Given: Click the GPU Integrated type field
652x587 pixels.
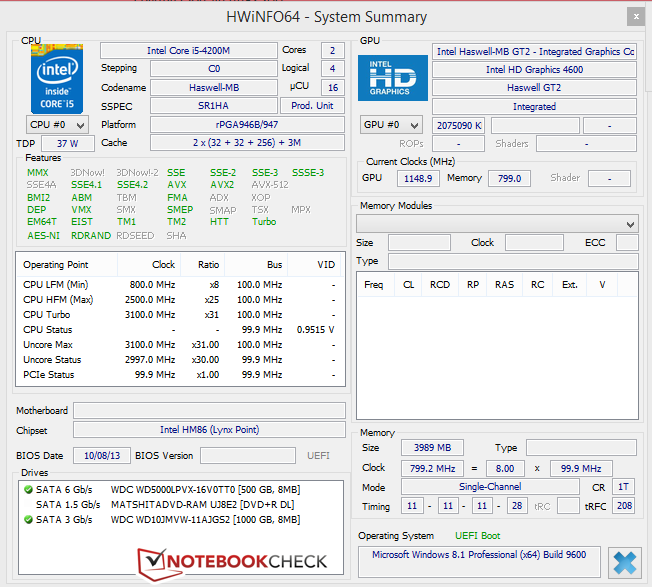Looking at the screenshot, I should [534, 106].
